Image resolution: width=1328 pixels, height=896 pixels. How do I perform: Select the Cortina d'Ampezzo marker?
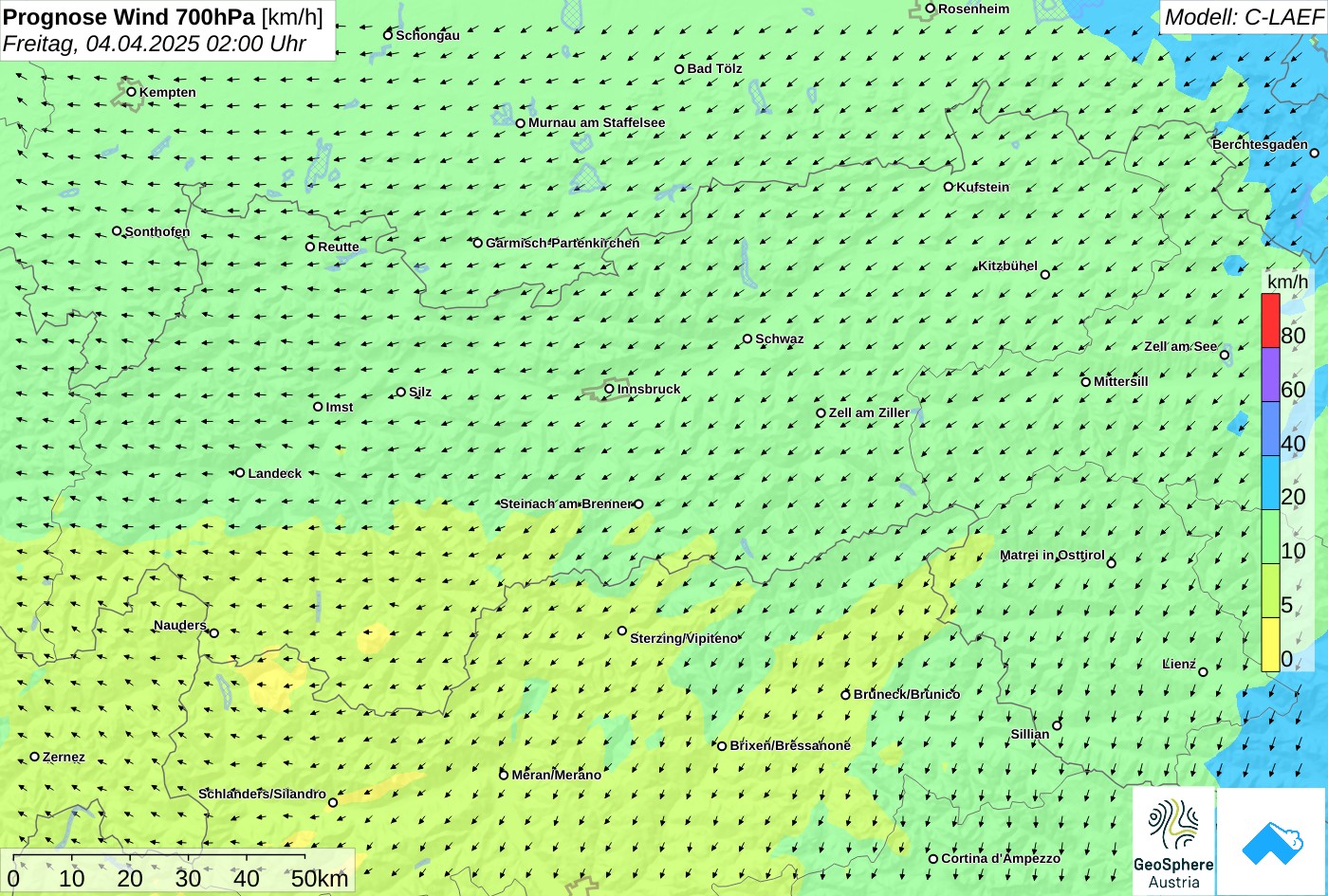point(933,859)
